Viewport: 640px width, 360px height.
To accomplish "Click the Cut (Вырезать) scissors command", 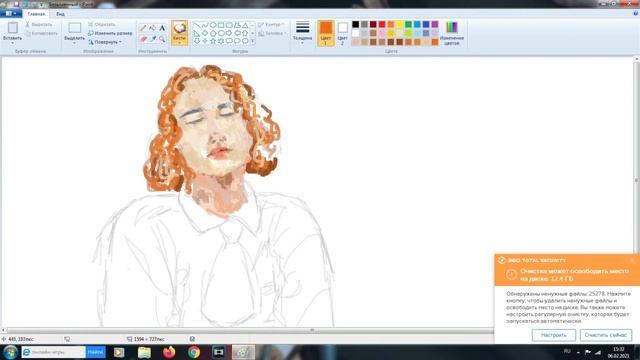I will pos(39,24).
